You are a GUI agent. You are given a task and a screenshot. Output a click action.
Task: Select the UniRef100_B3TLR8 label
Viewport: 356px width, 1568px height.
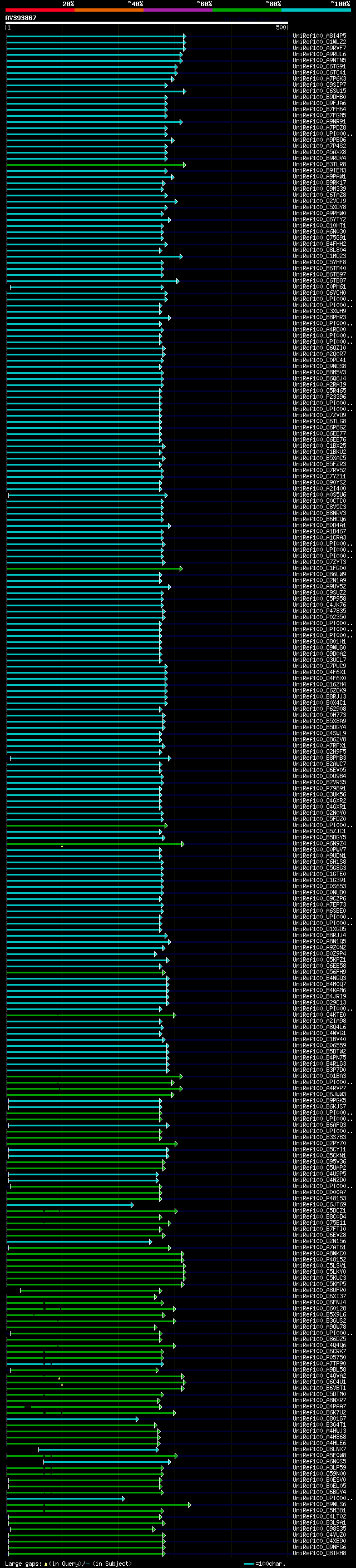(319, 164)
